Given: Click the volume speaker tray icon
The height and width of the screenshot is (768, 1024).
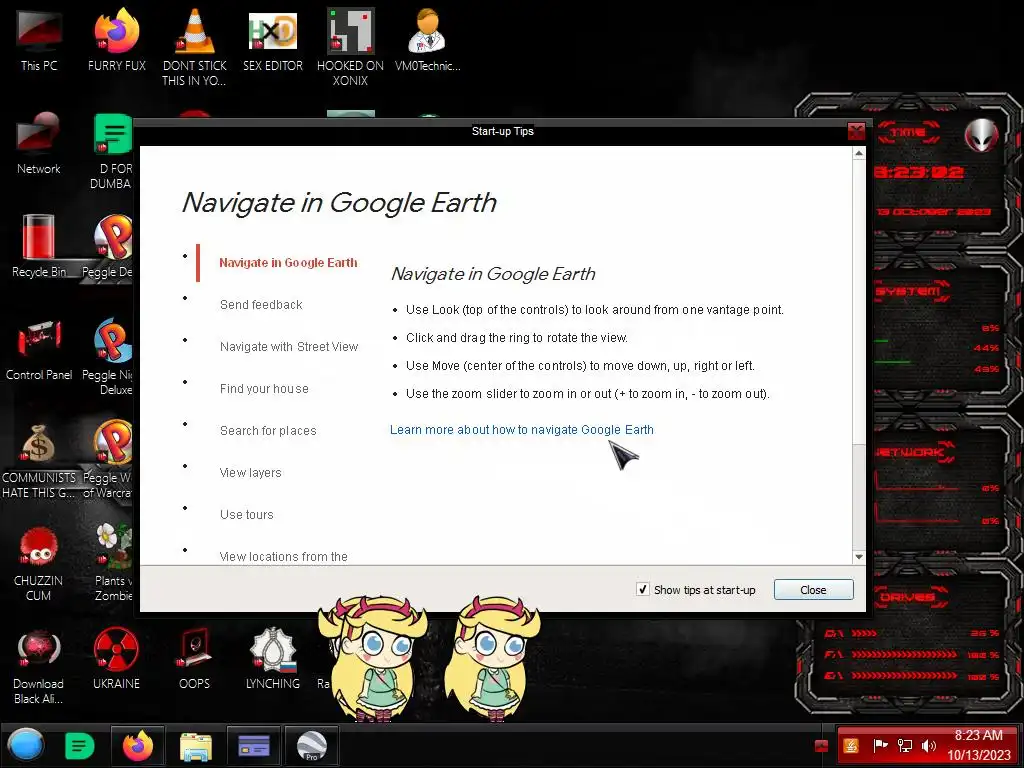Looking at the screenshot, I should [928, 746].
